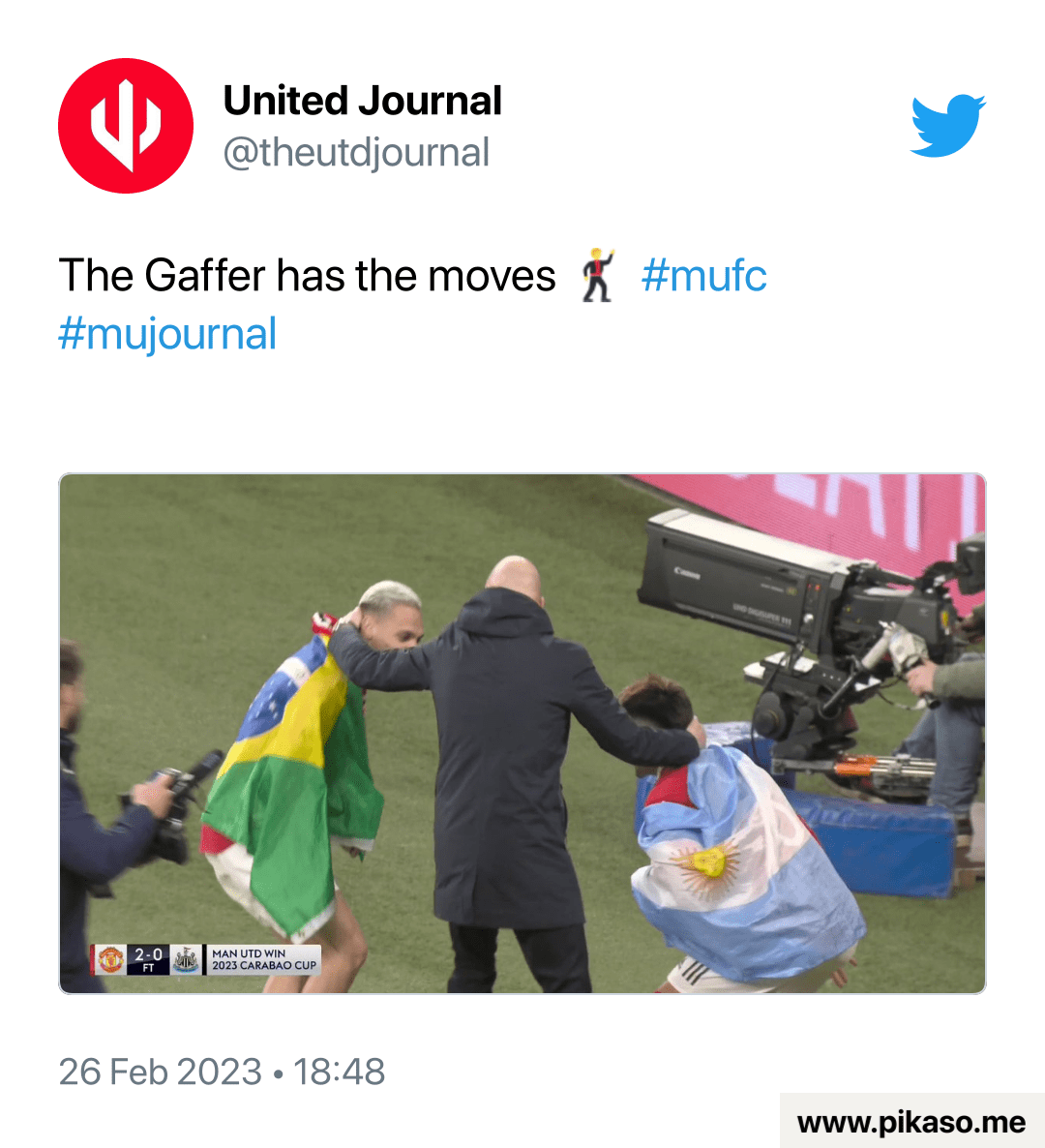Click the United Journal red profile avatar
Image resolution: width=1045 pixels, height=1148 pixels.
[x=126, y=126]
